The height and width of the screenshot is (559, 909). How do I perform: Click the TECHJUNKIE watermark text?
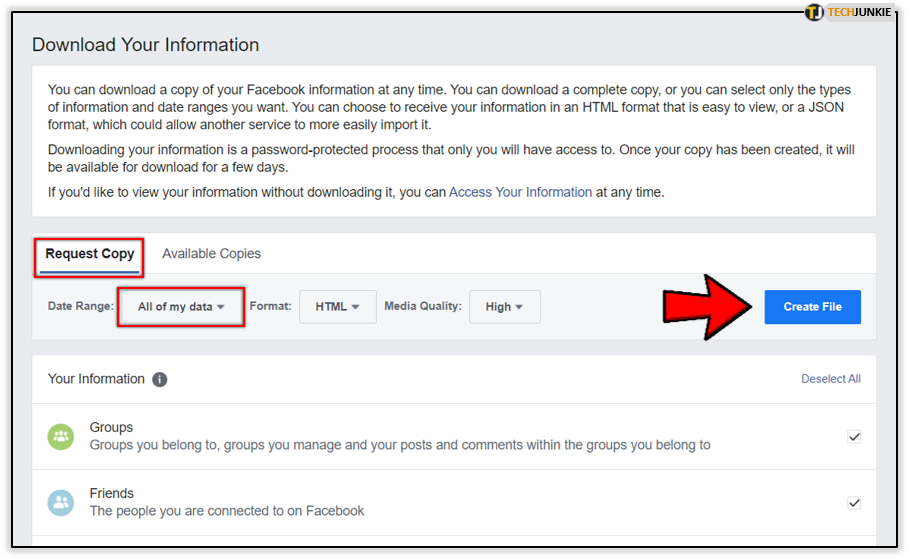[859, 12]
